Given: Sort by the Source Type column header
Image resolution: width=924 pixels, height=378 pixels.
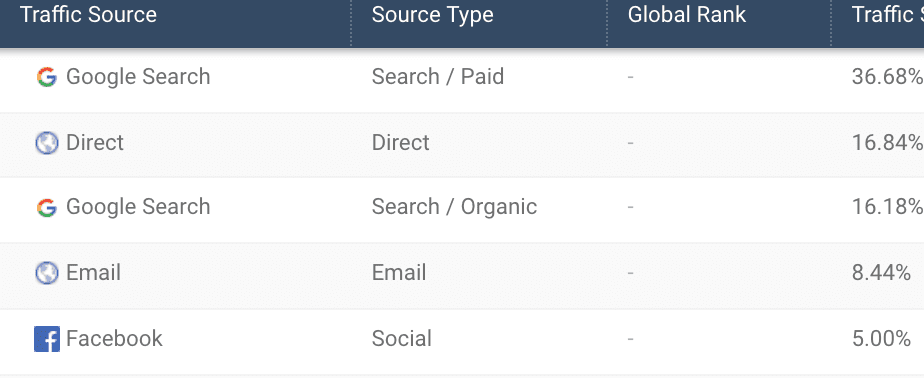Looking at the screenshot, I should (x=433, y=15).
